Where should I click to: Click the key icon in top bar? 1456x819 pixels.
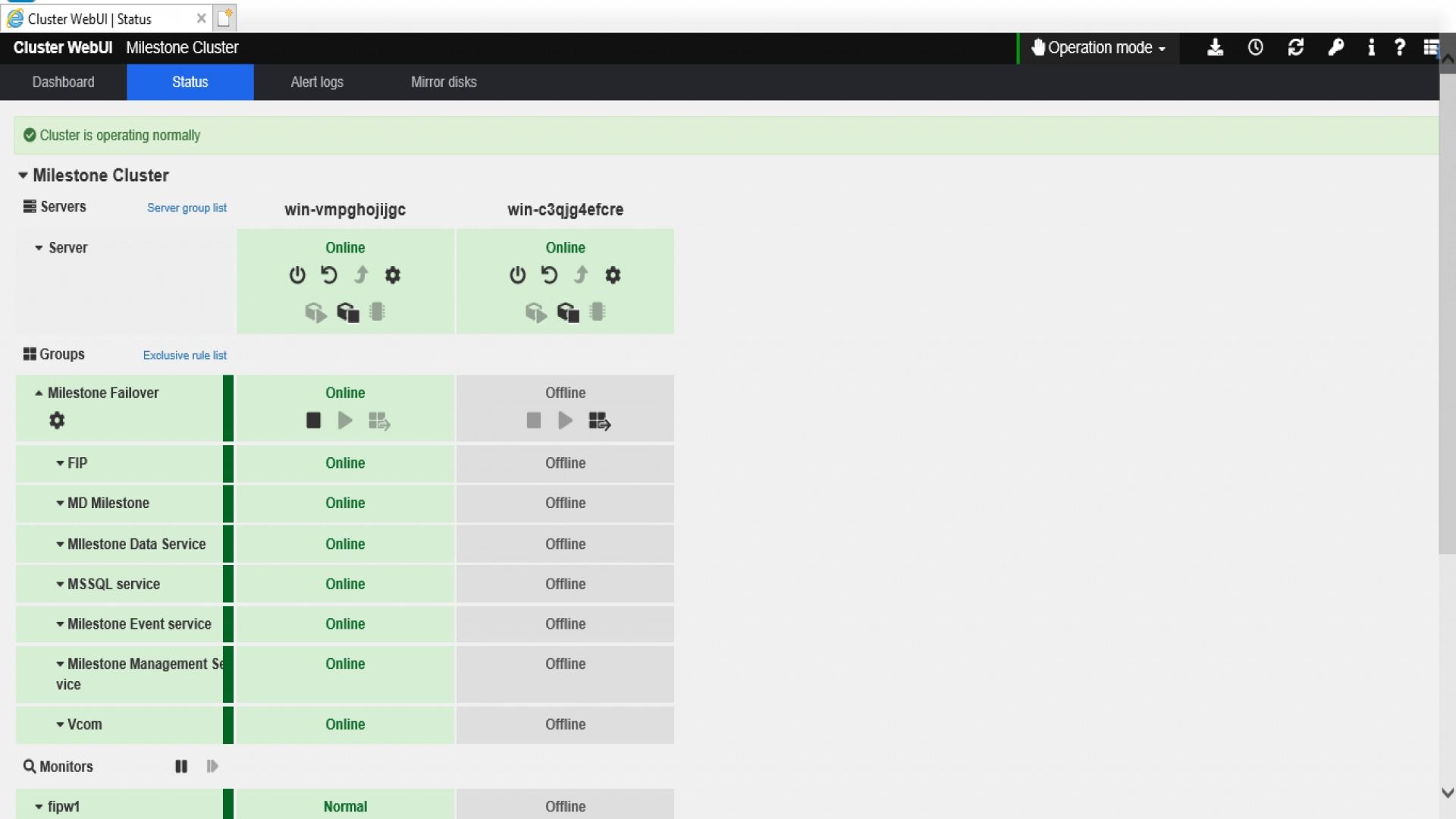click(x=1336, y=48)
